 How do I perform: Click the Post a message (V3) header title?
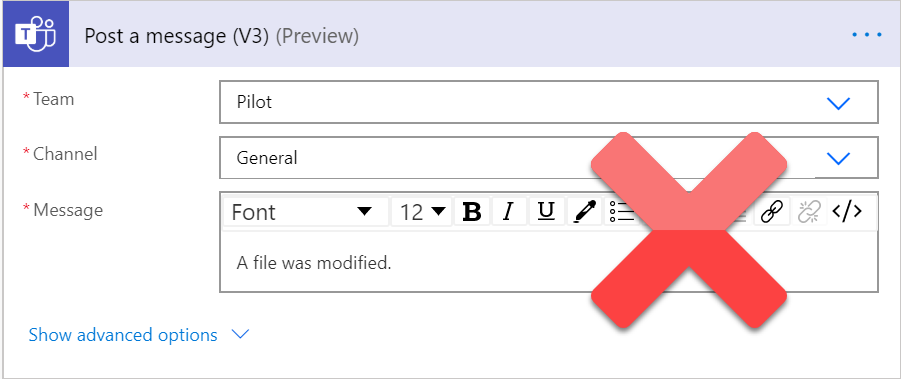click(222, 36)
